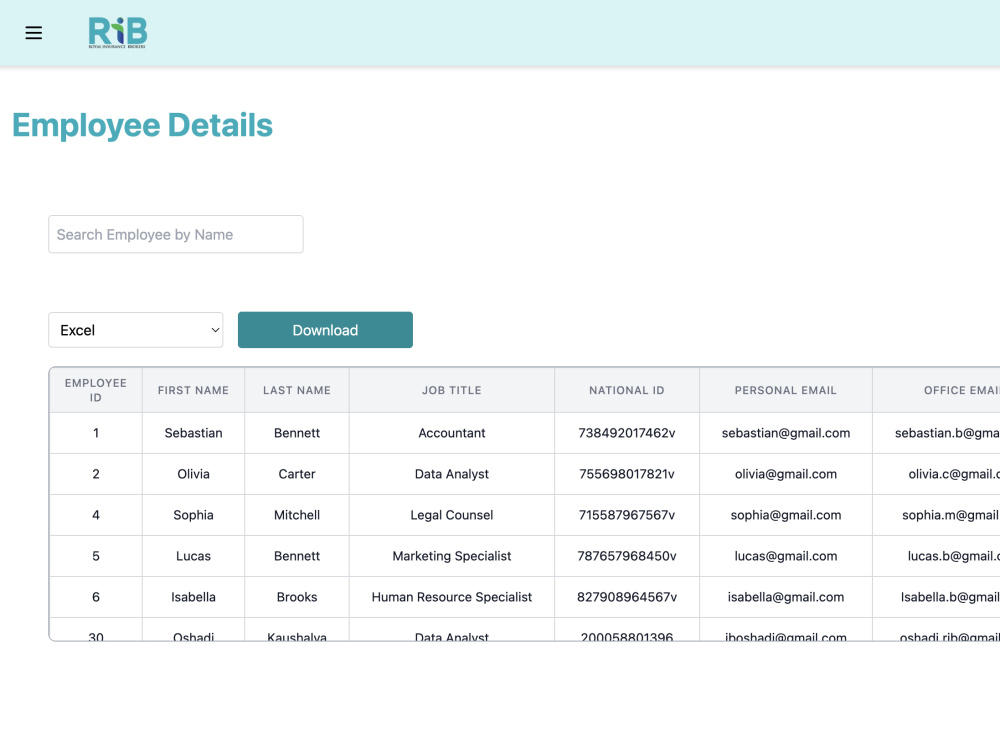This screenshot has height=750, width=1000.
Task: Click the Personal Email column header
Action: point(786,390)
